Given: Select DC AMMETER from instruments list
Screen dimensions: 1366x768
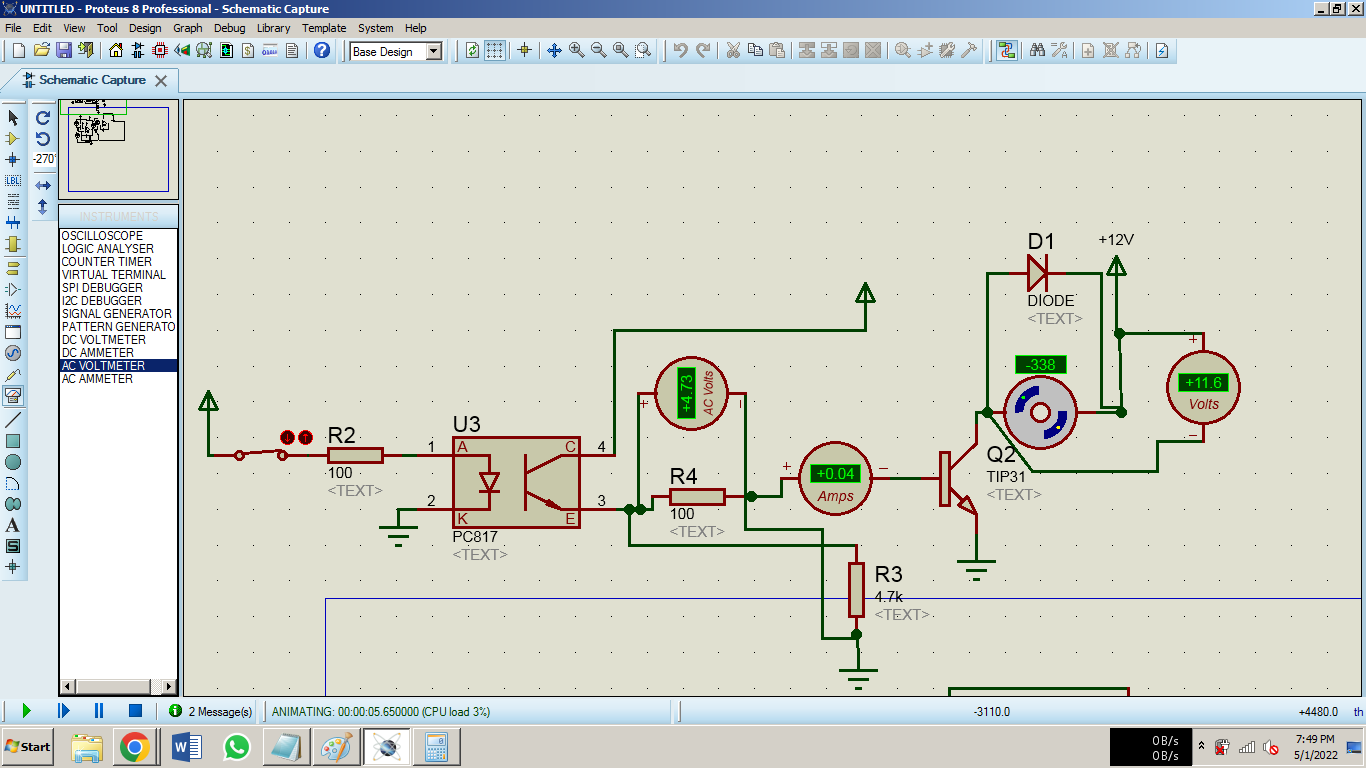Looking at the screenshot, I should (x=98, y=353).
